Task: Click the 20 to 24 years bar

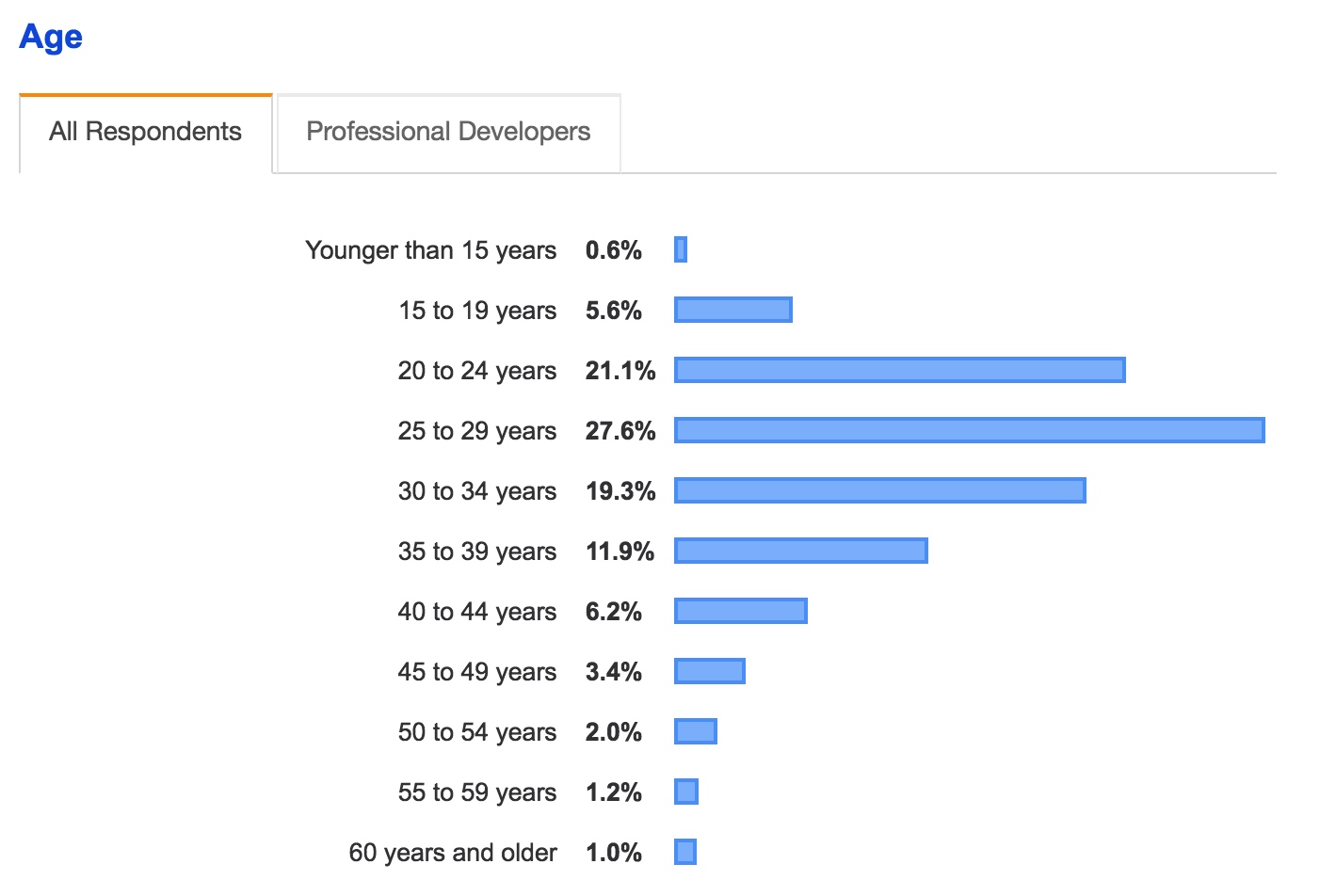Action: [x=900, y=370]
